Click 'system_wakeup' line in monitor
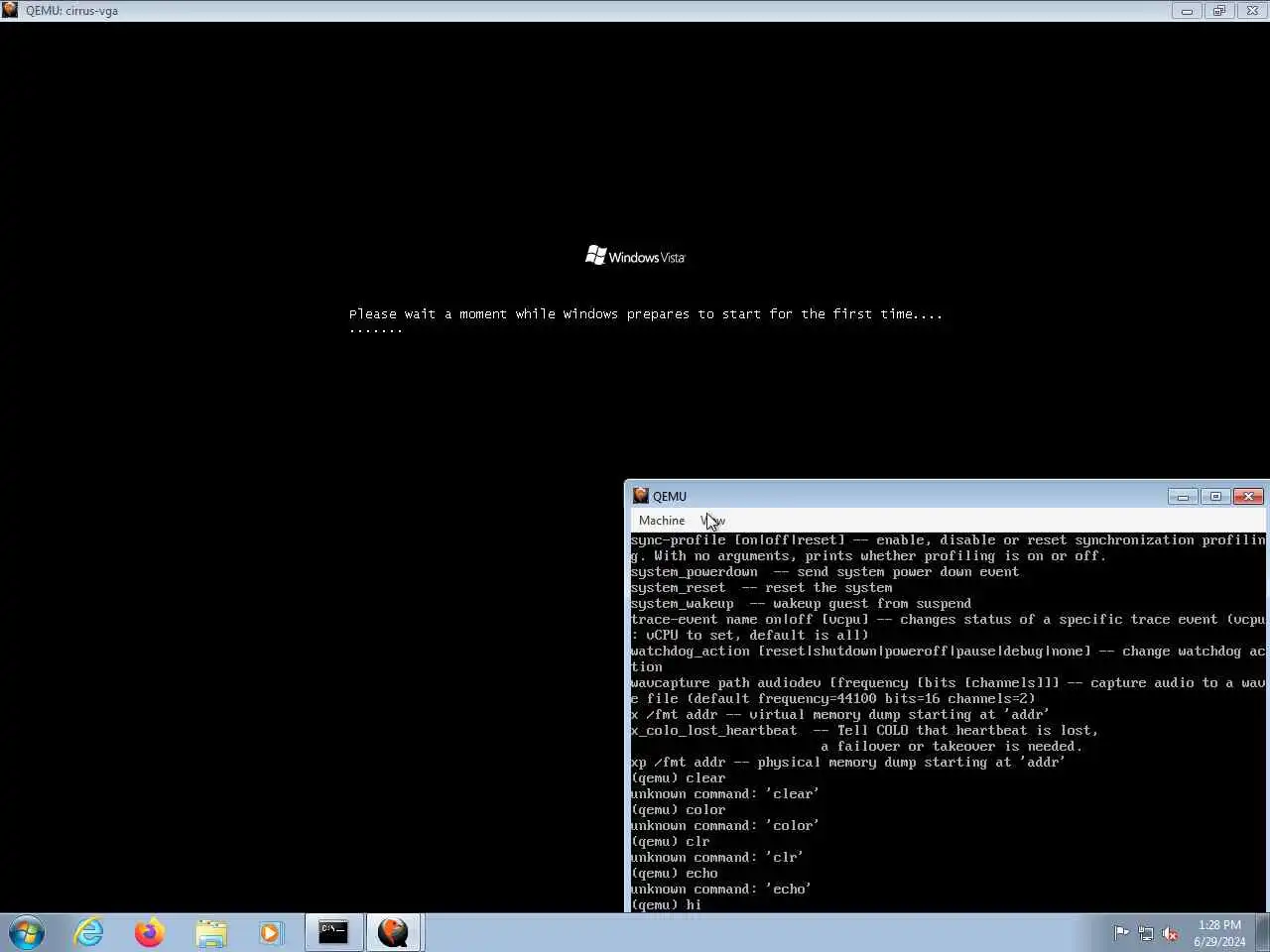Image resolution: width=1270 pixels, height=952 pixels. coord(801,604)
